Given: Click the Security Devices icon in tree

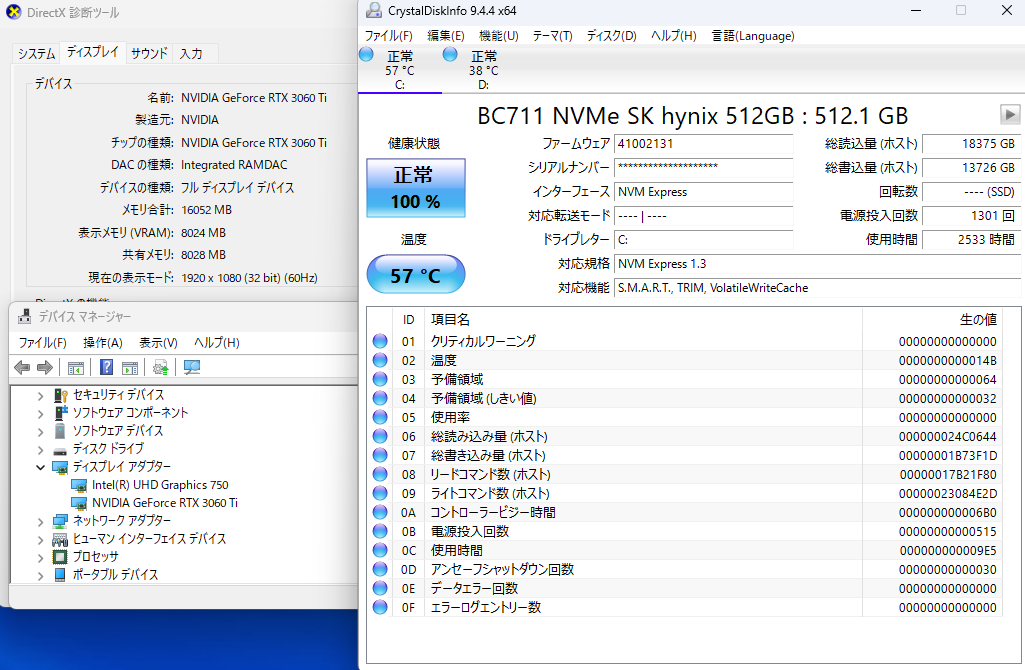Looking at the screenshot, I should (x=60, y=395).
